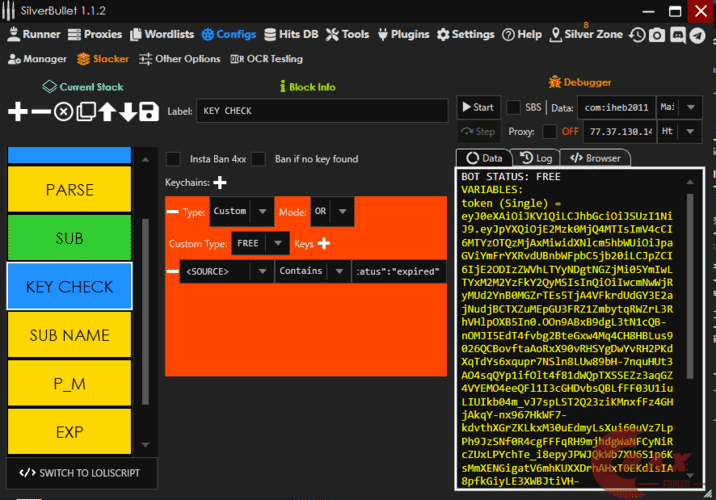The image size is (716, 500).
Task: Select the yellow PARSE block
Action: click(x=69, y=190)
